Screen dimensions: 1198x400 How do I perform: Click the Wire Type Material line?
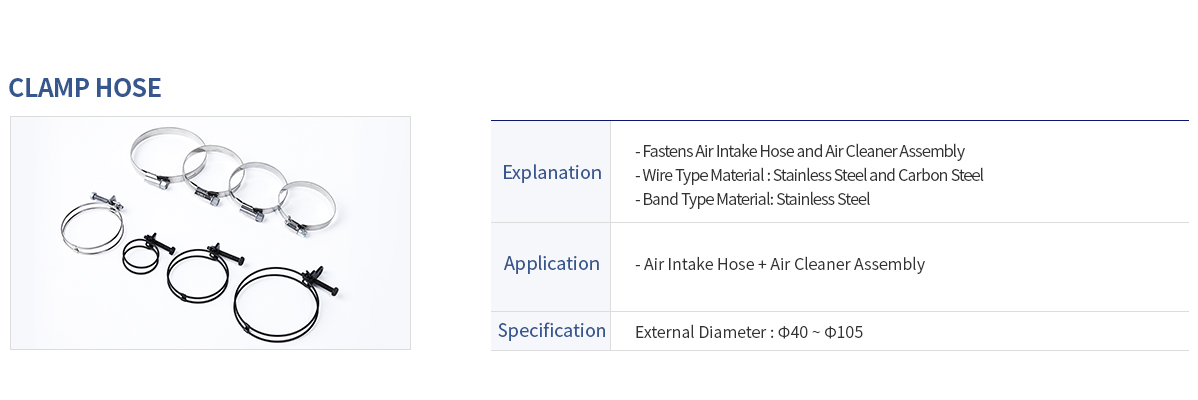(x=809, y=175)
